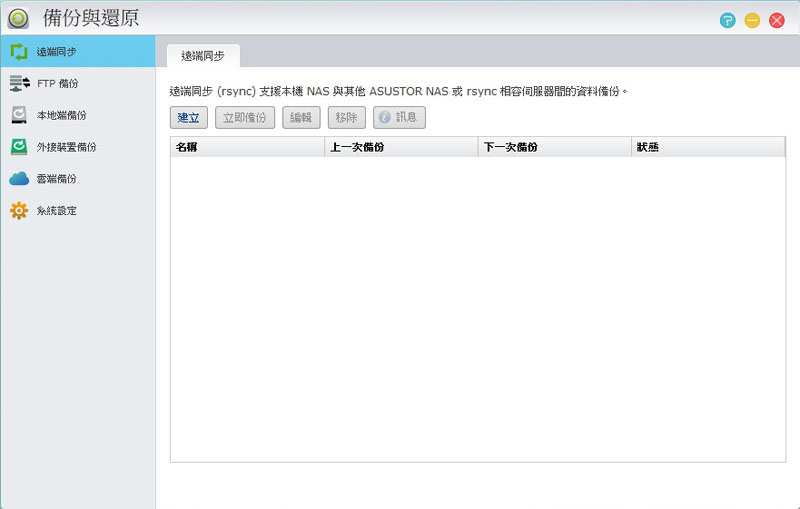The width and height of the screenshot is (800, 509).
Task: Close the window with the red X button
Action: (x=777, y=20)
